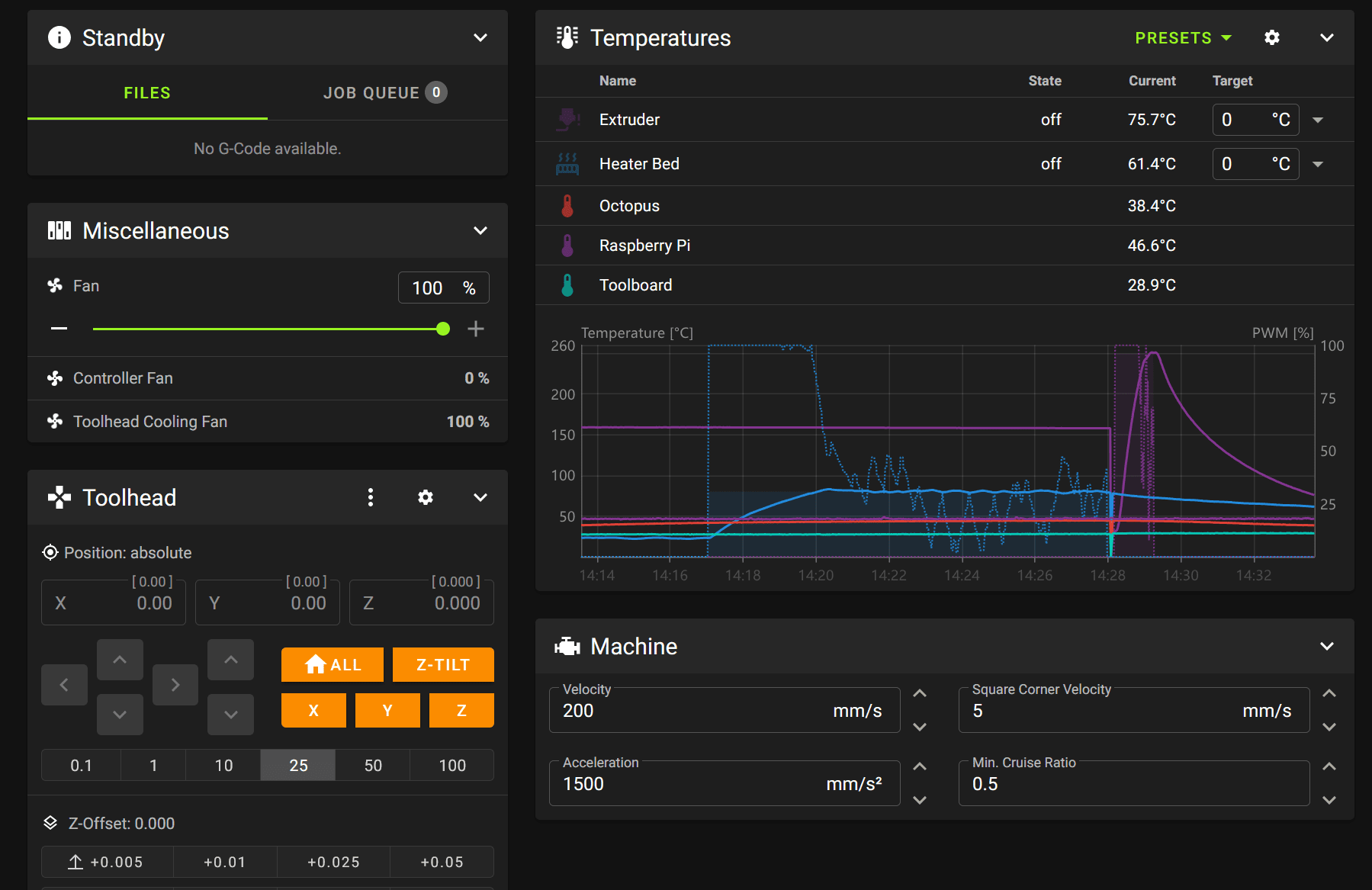The height and width of the screenshot is (890, 1372).
Task: Click the Heater Bed target field
Action: point(1256,164)
